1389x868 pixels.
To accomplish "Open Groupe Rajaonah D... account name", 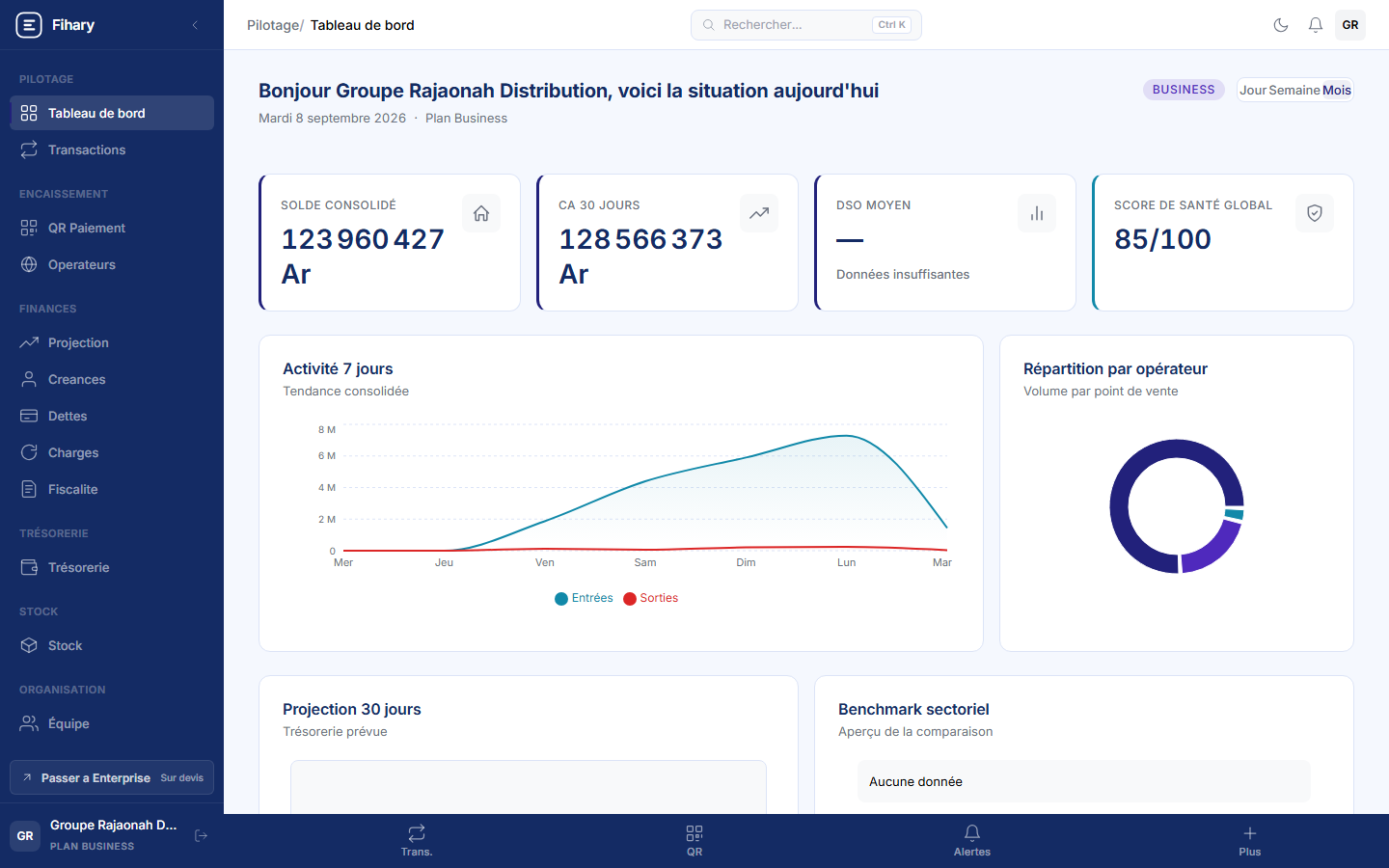I will pyautogui.click(x=114, y=825).
